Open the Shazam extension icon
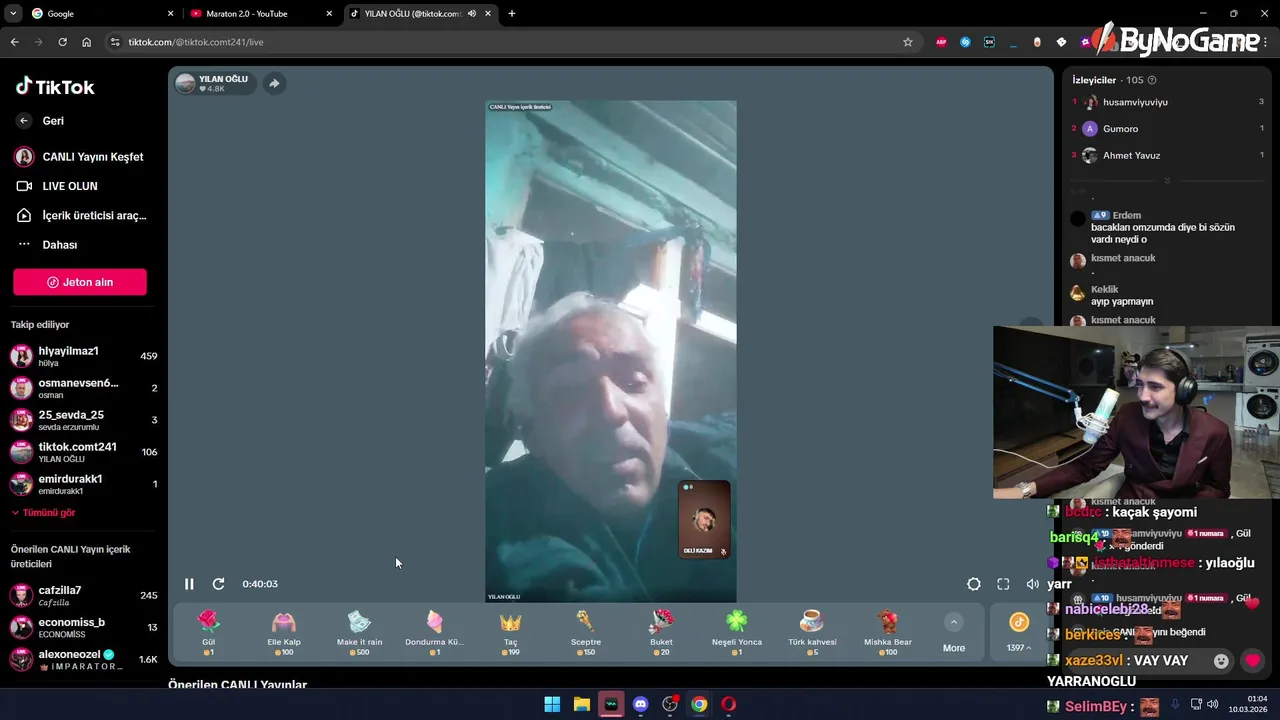Screen dimensions: 1280x720 (x=965, y=42)
